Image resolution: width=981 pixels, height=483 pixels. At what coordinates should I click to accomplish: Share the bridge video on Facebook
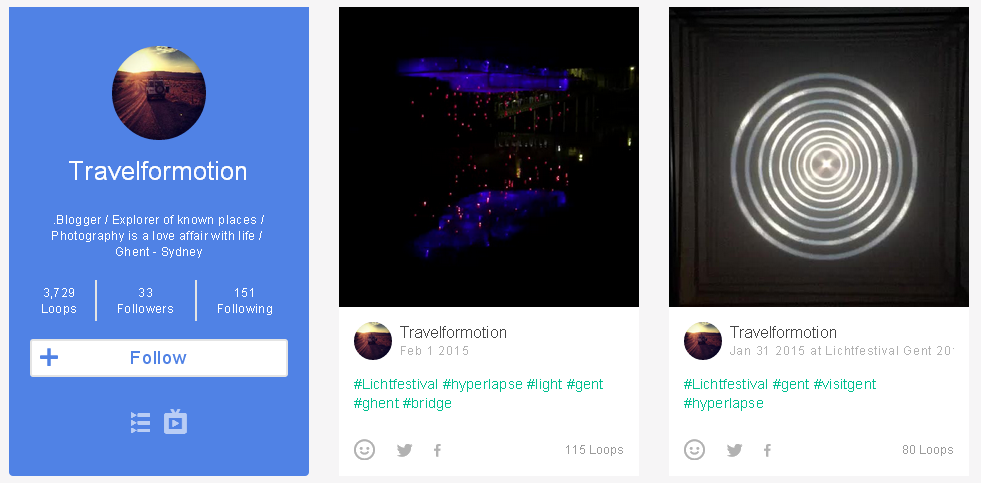tap(437, 450)
